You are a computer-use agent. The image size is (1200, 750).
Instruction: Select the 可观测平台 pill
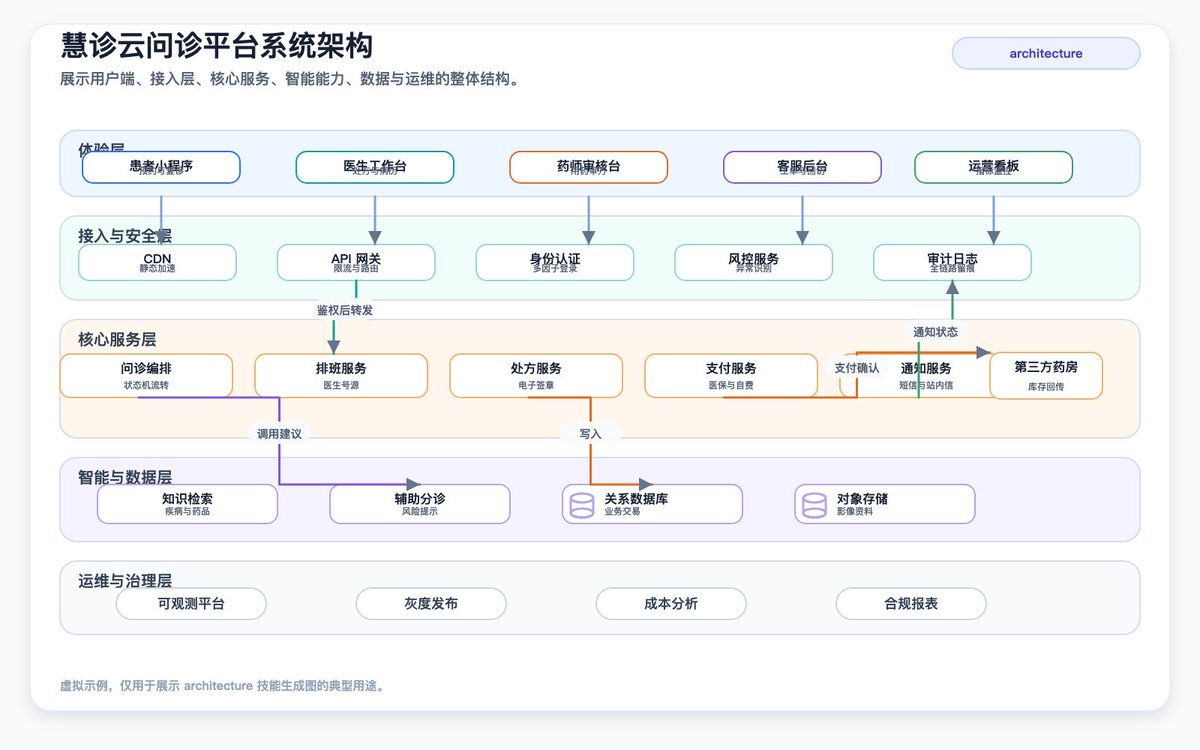tap(191, 604)
